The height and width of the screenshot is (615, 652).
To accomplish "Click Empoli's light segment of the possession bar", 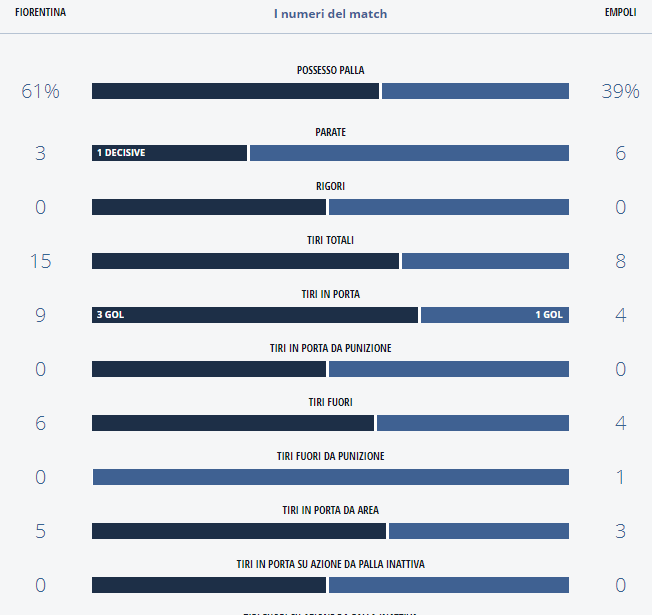I will pos(475,91).
